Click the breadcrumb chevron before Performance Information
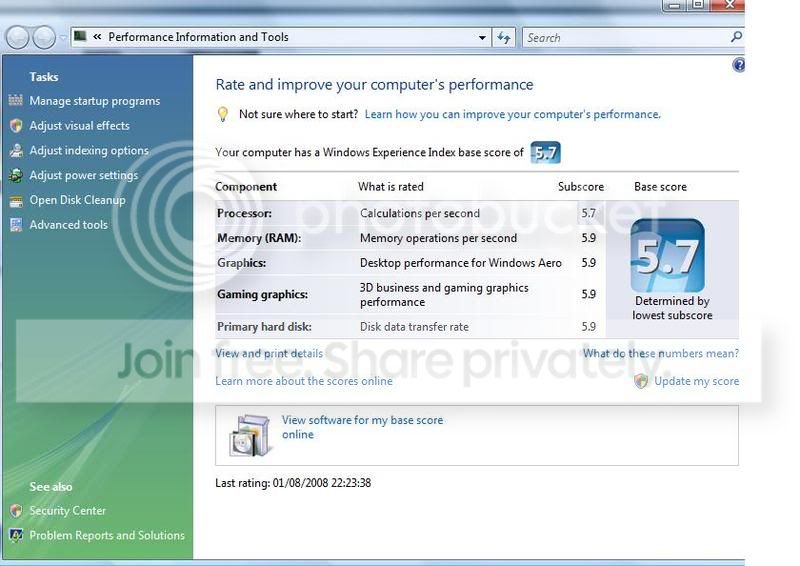The image size is (800, 566). pos(97,38)
